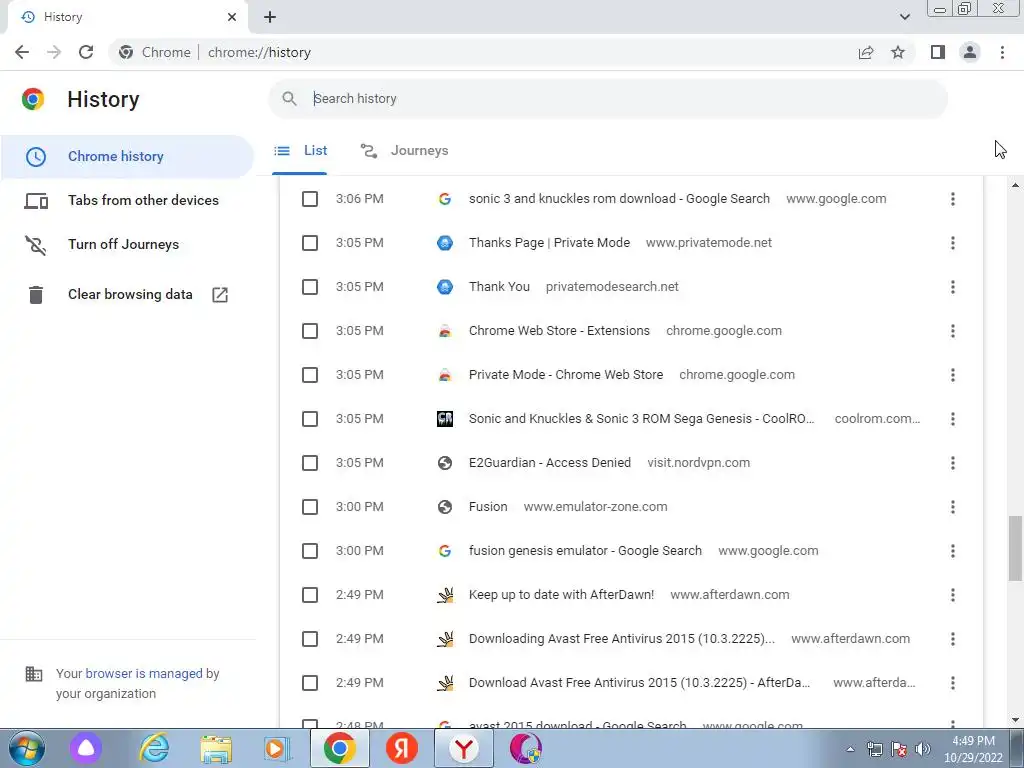Open the profile avatar button

(970, 52)
